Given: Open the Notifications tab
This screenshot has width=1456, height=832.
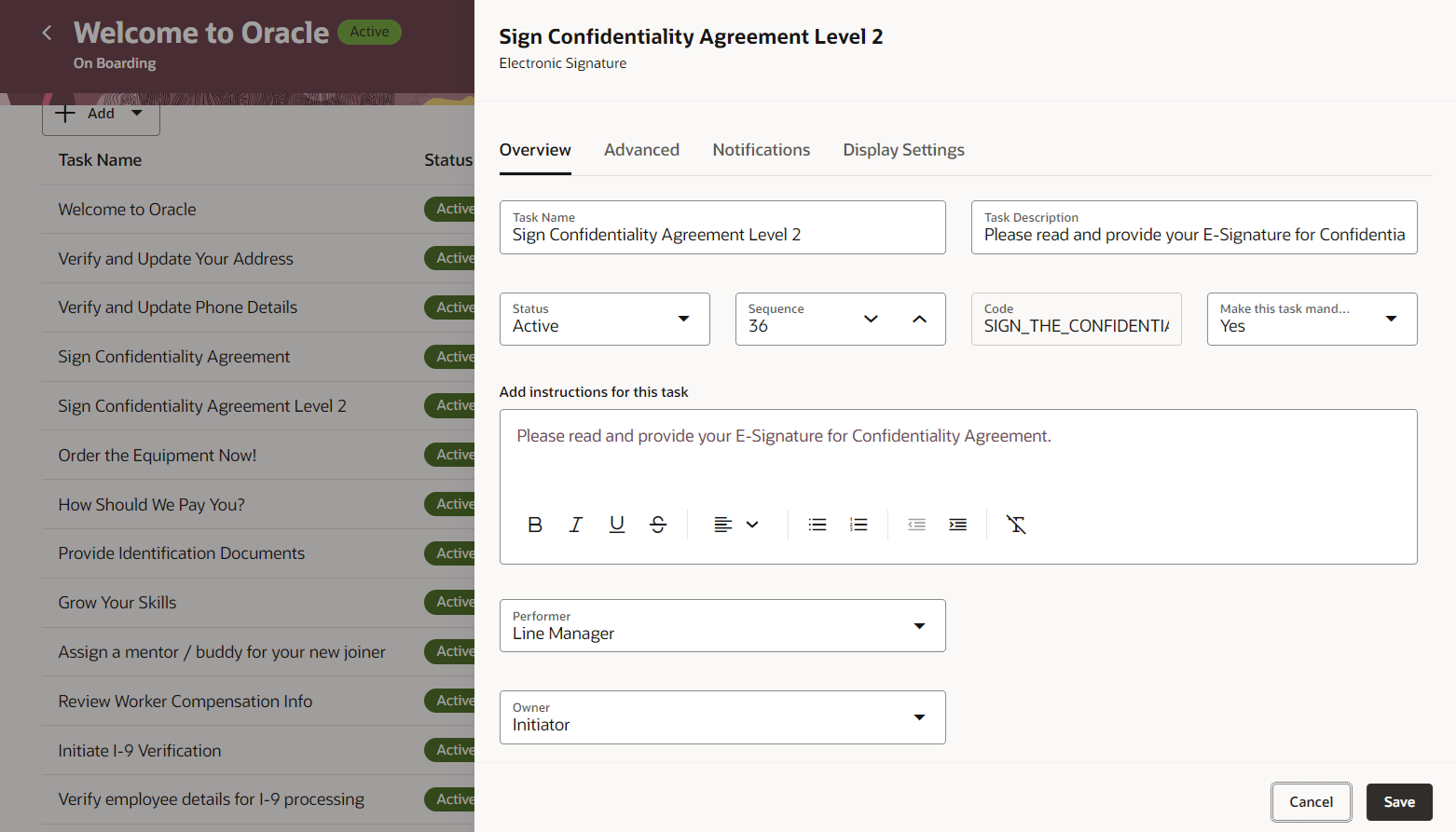Looking at the screenshot, I should point(761,150).
